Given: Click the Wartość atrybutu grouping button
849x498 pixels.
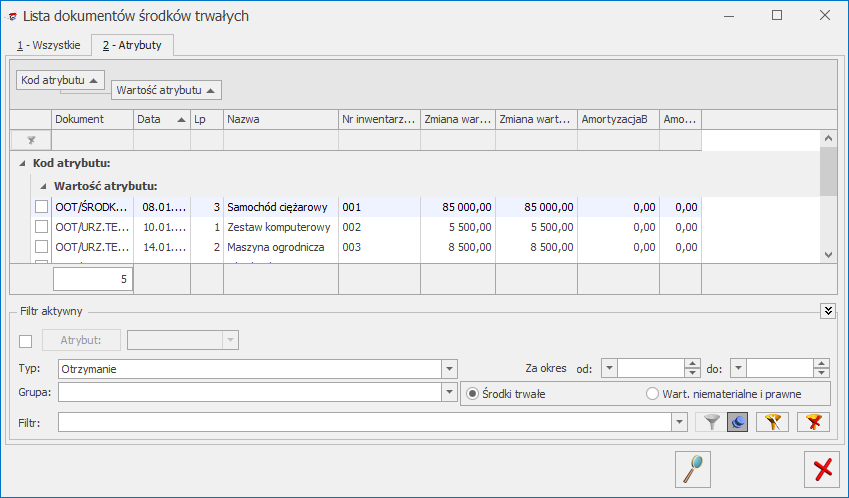Looking at the screenshot, I should pos(166,90).
